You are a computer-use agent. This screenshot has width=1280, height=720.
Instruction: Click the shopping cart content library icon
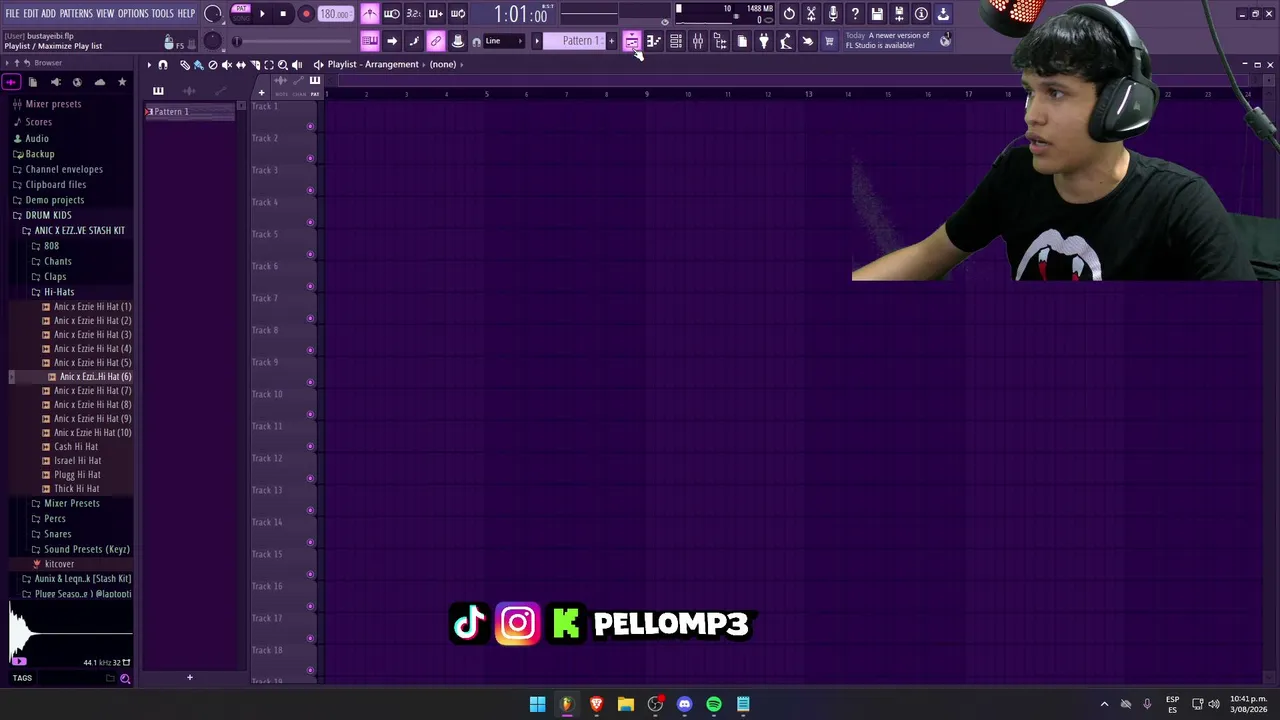tap(829, 41)
